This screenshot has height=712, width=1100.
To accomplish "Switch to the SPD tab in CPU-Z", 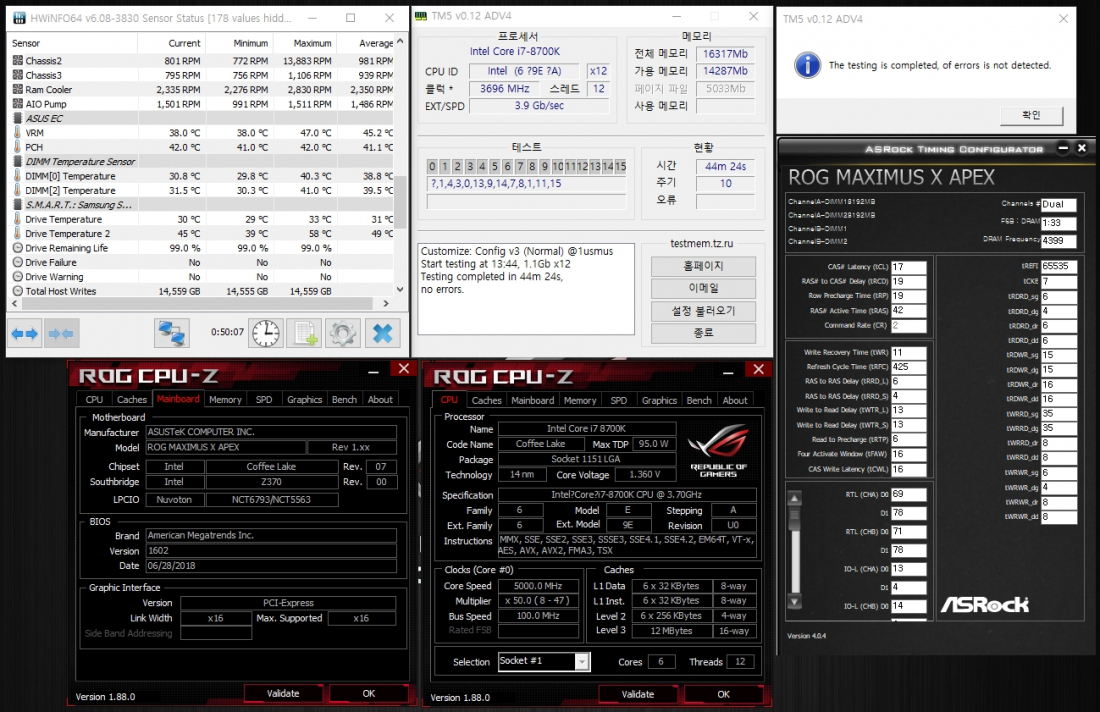I will (619, 400).
